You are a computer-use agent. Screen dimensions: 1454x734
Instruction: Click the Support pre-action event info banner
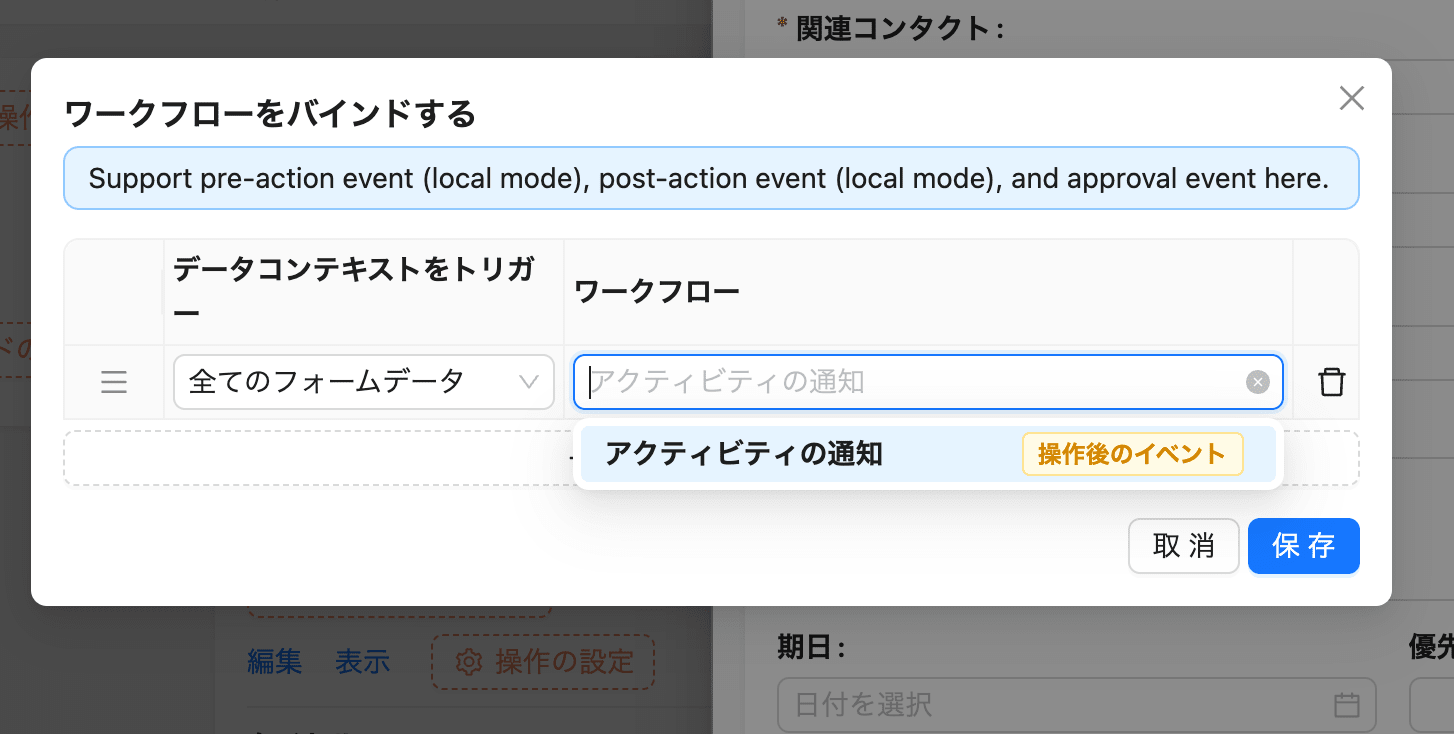tap(711, 179)
